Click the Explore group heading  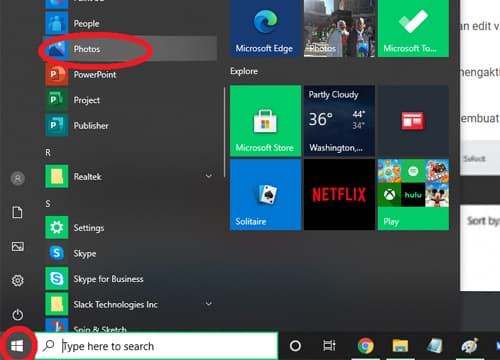point(244,71)
